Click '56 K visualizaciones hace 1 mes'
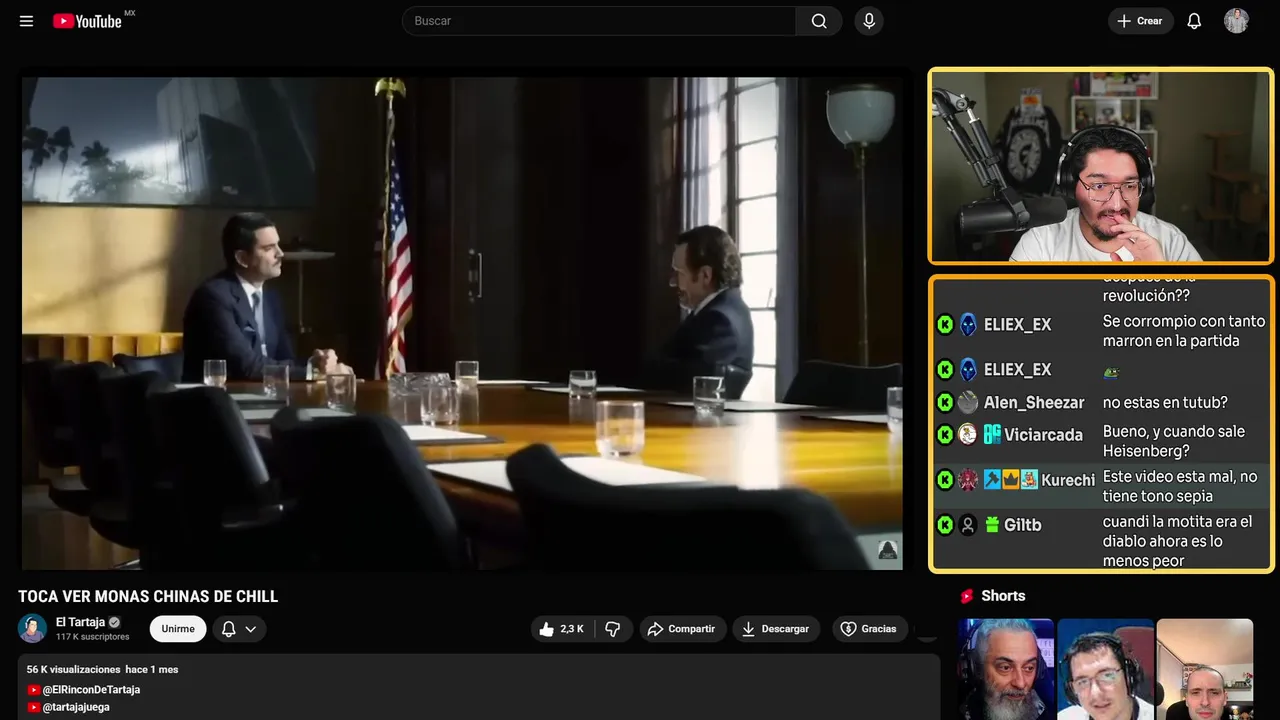The image size is (1280, 720). (x=102, y=669)
